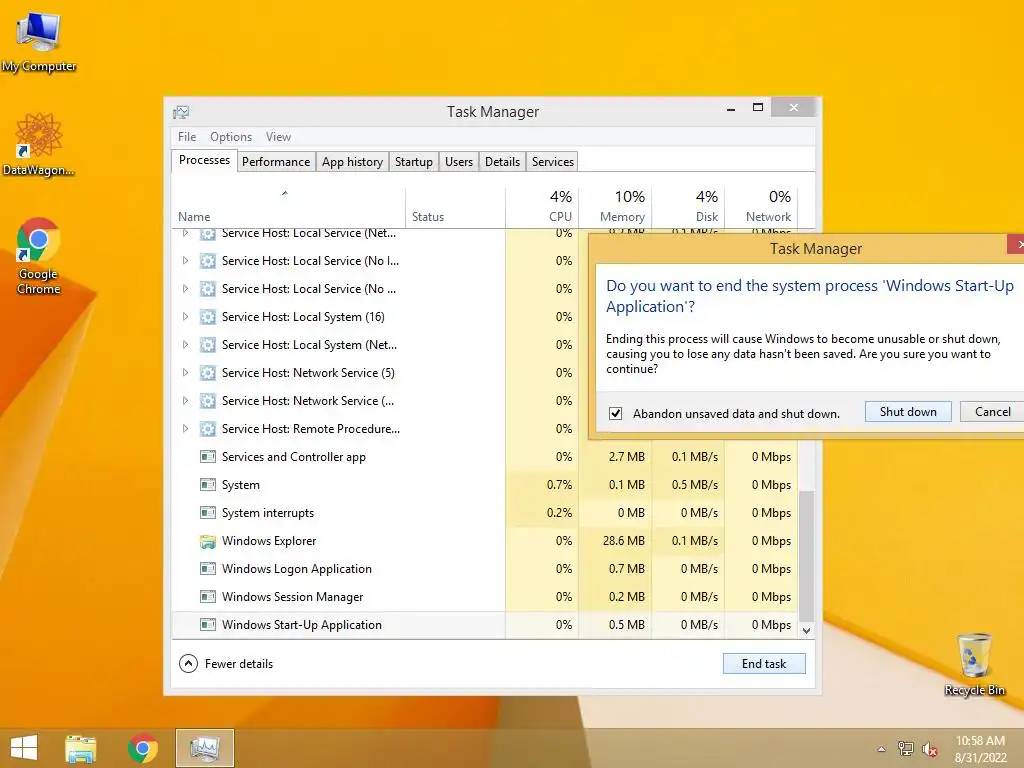Sort by the Status column header
This screenshot has height=768, width=1024.
coord(455,208)
